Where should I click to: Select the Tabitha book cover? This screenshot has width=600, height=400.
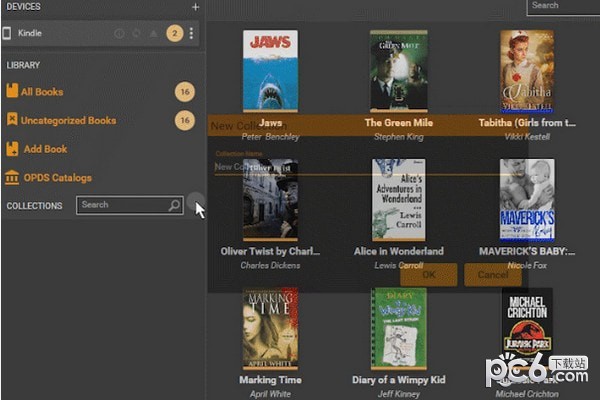click(x=527, y=71)
